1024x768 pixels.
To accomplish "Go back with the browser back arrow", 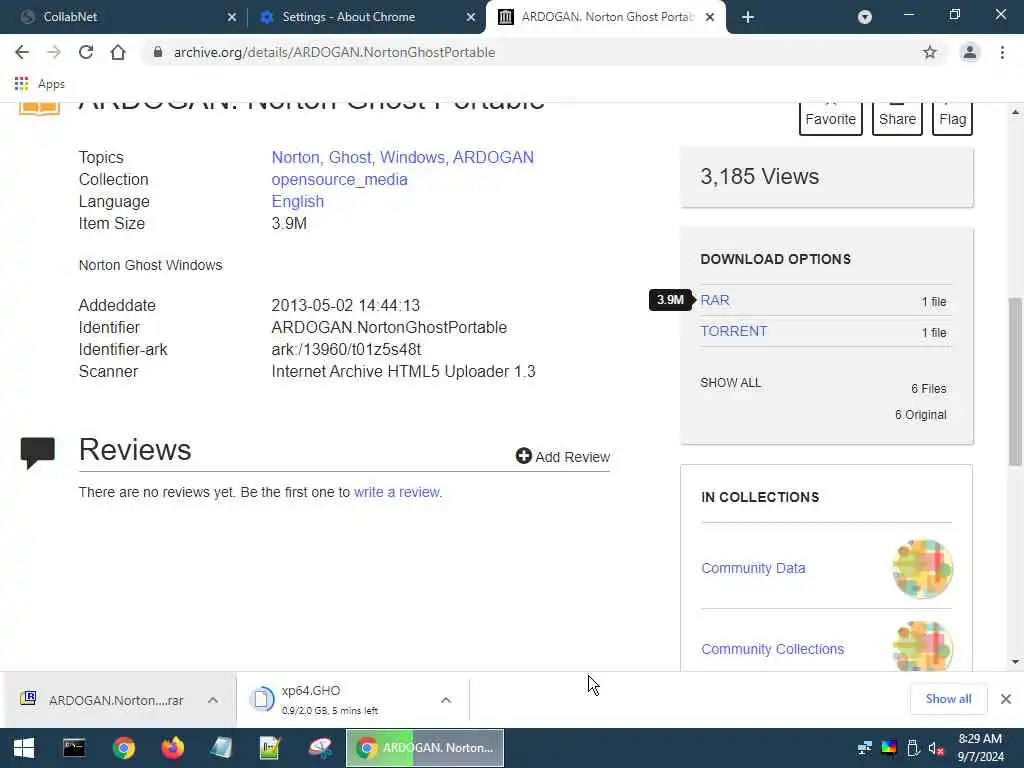I will coord(22,52).
